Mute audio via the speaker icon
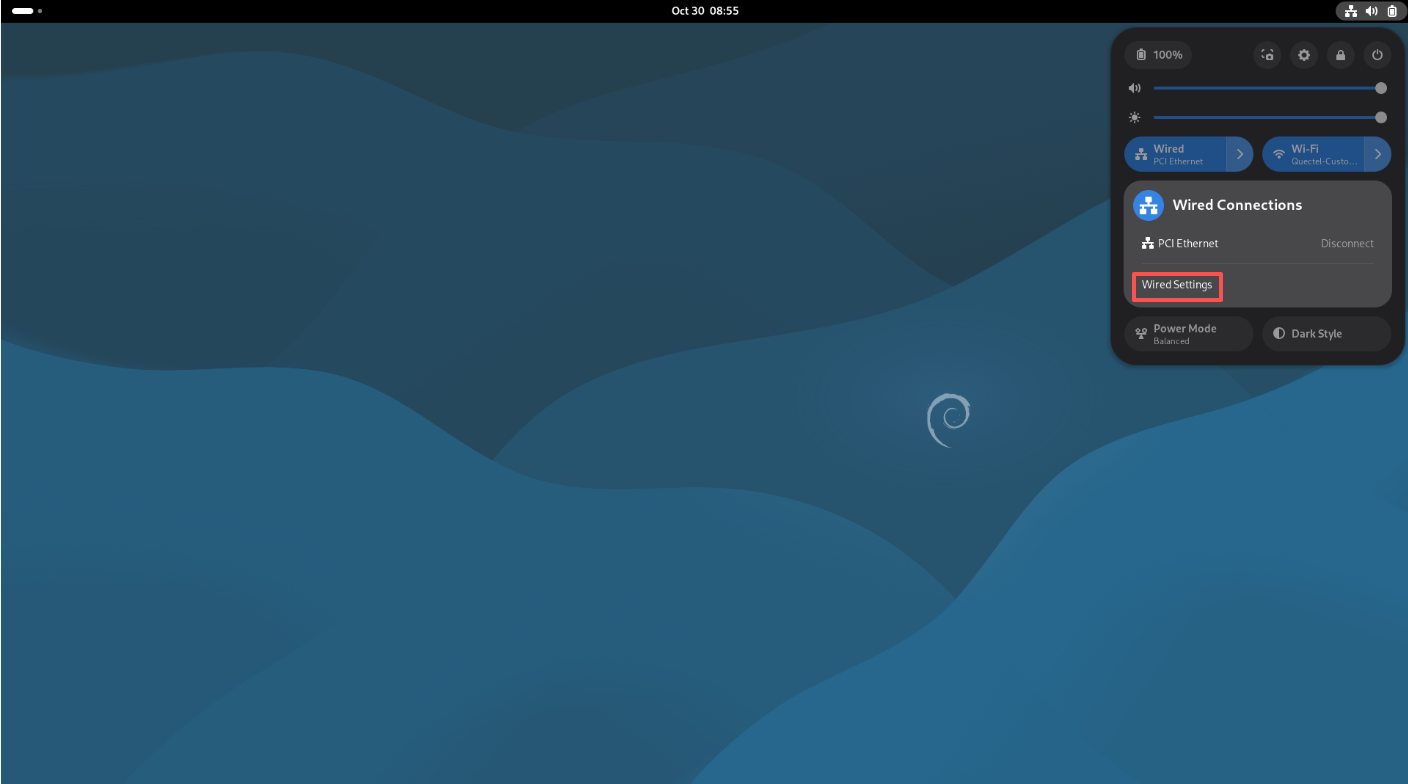Image resolution: width=1408 pixels, height=784 pixels. 1135,88
